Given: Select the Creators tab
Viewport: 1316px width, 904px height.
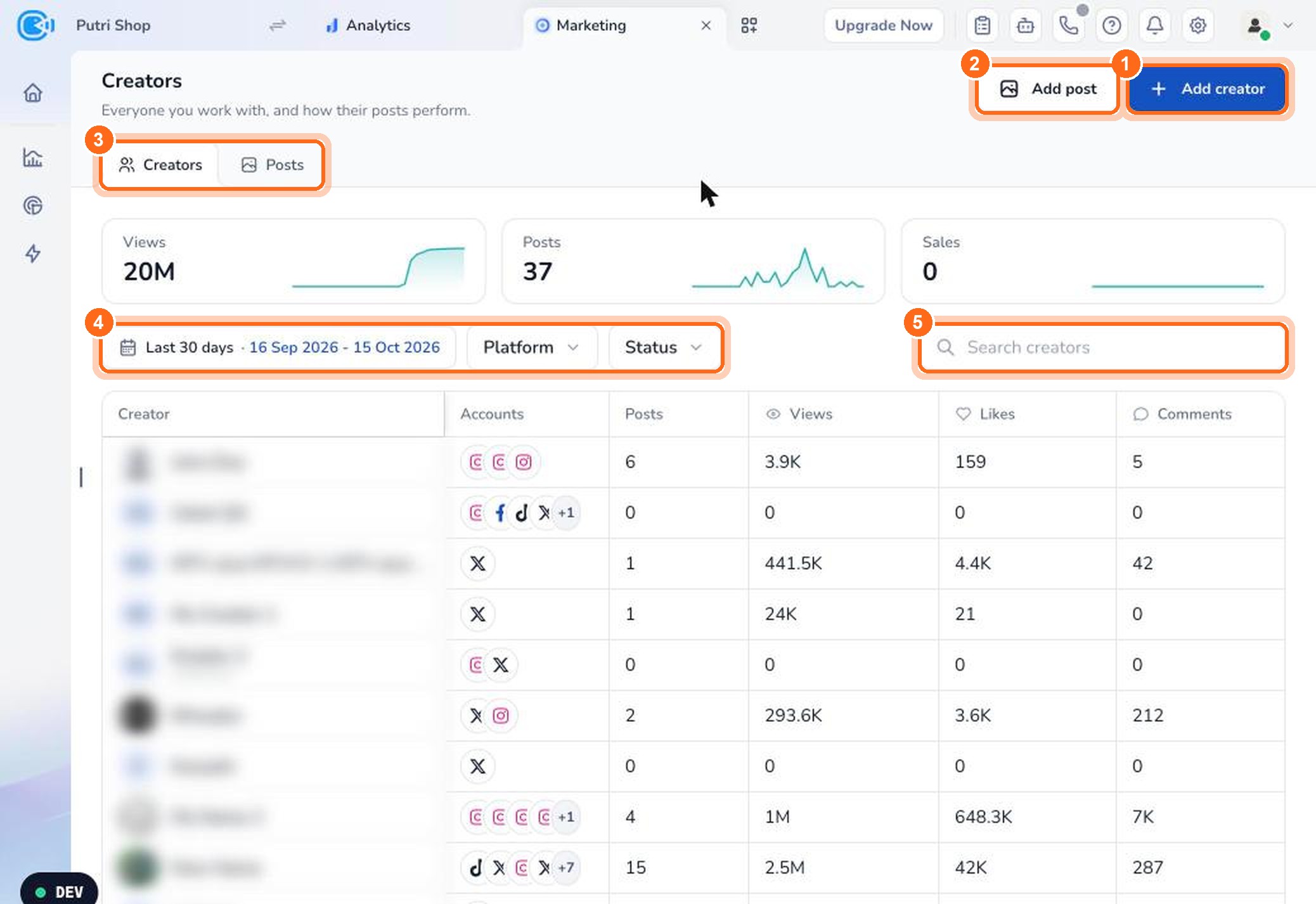Looking at the screenshot, I should tap(160, 165).
